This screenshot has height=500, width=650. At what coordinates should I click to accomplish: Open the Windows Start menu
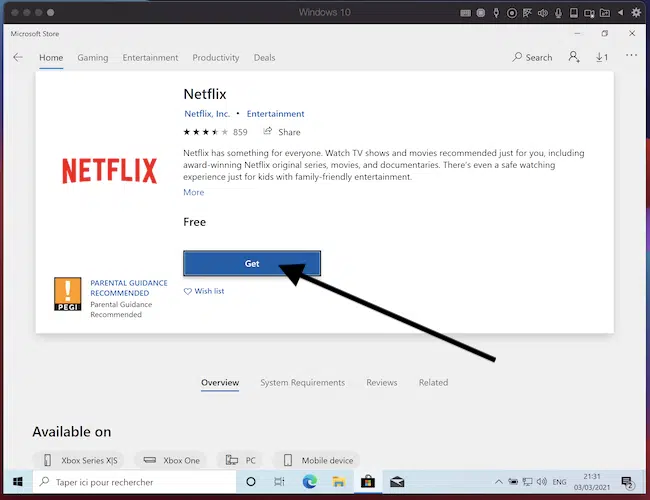coord(18,482)
